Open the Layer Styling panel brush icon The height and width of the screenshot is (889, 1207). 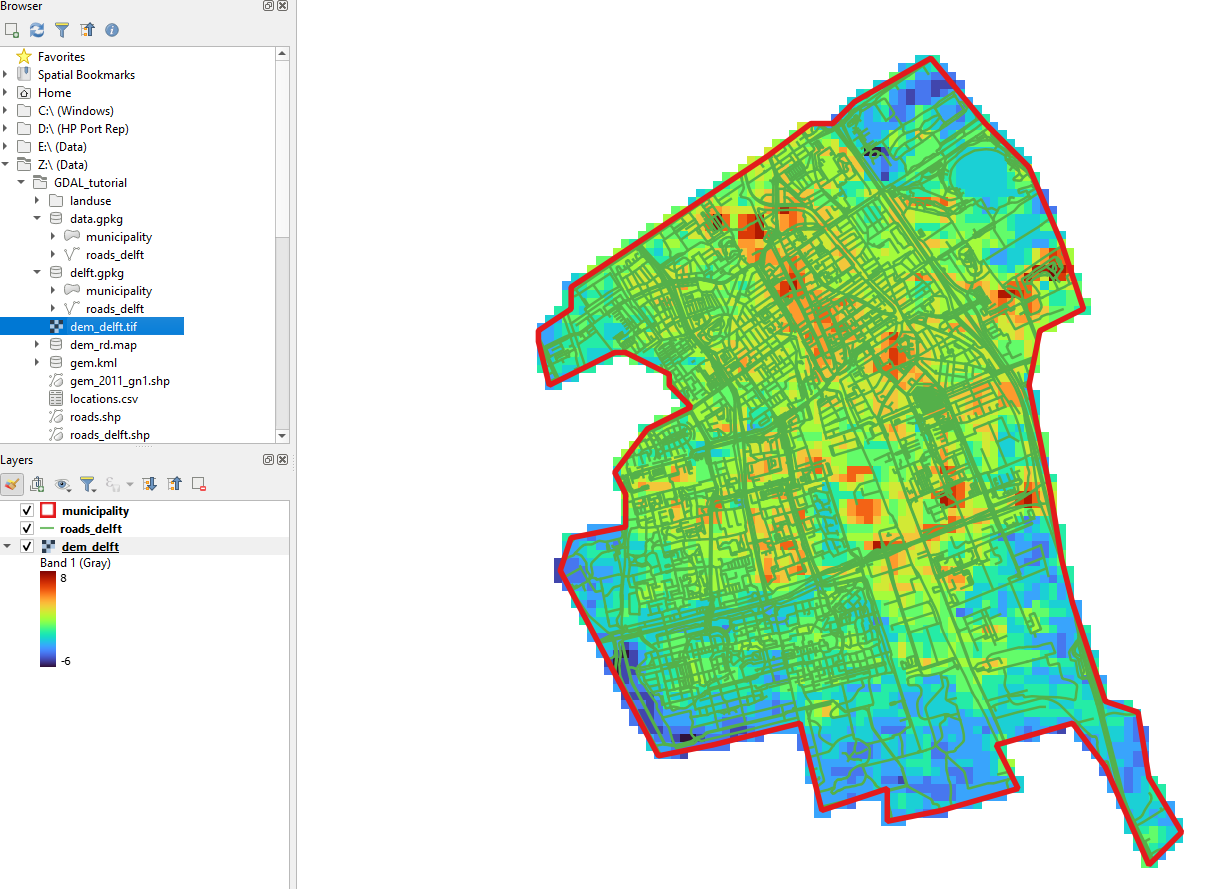[12, 484]
